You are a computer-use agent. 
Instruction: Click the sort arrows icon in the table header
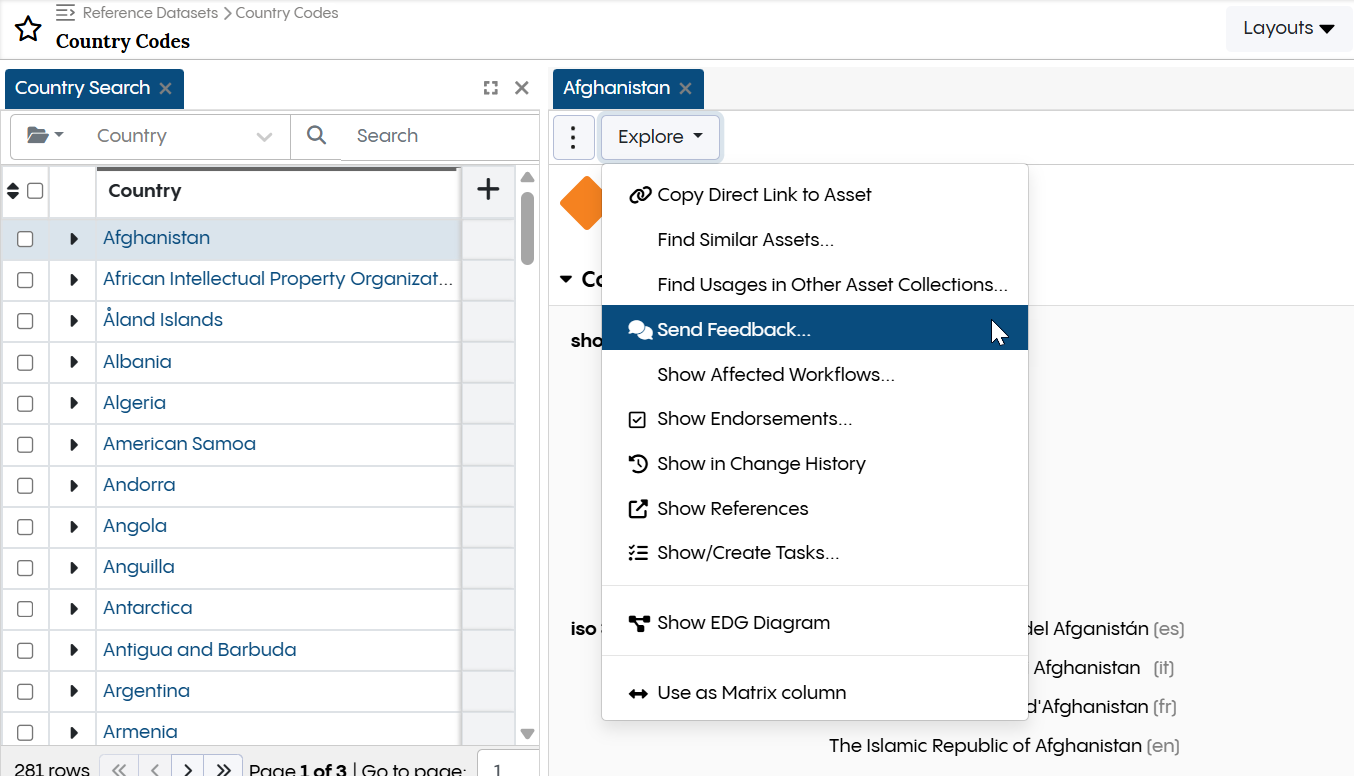point(12,190)
